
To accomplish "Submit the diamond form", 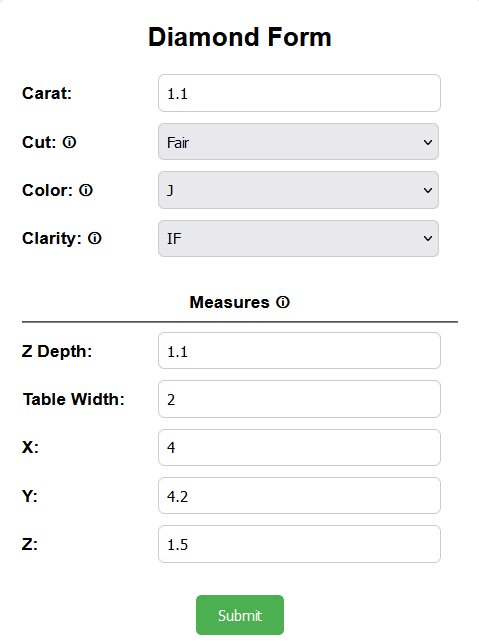I will click(240, 615).
